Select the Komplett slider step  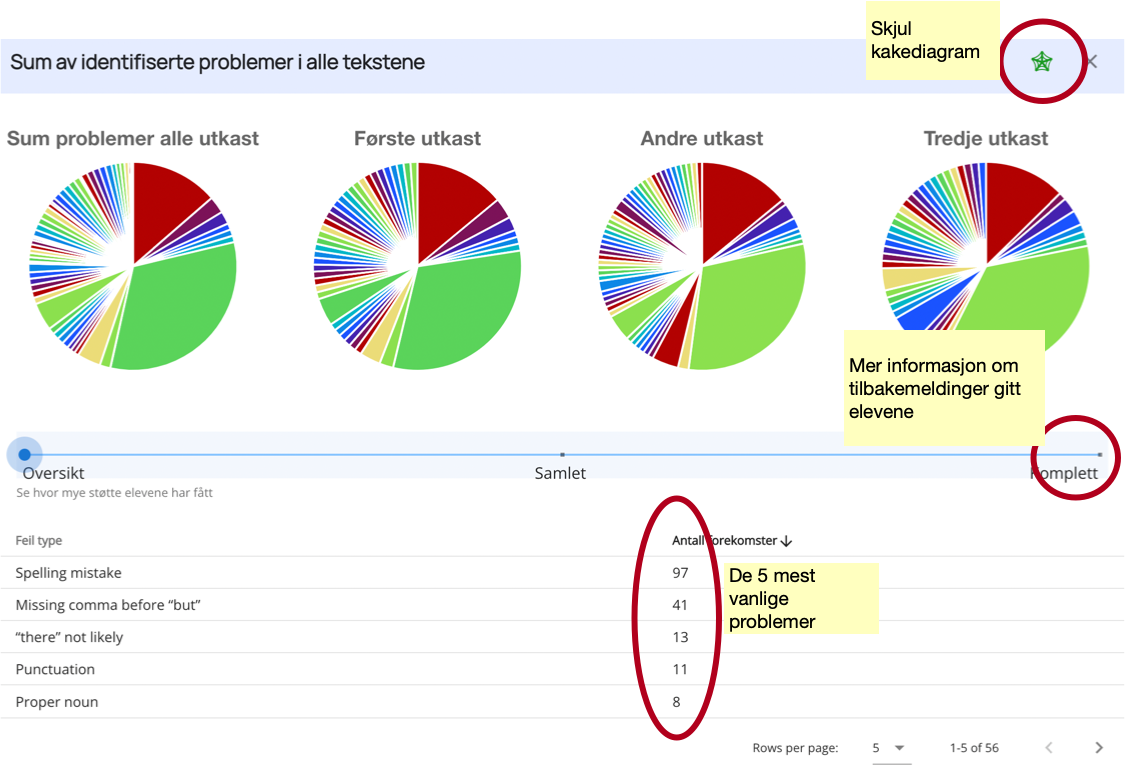(1099, 455)
